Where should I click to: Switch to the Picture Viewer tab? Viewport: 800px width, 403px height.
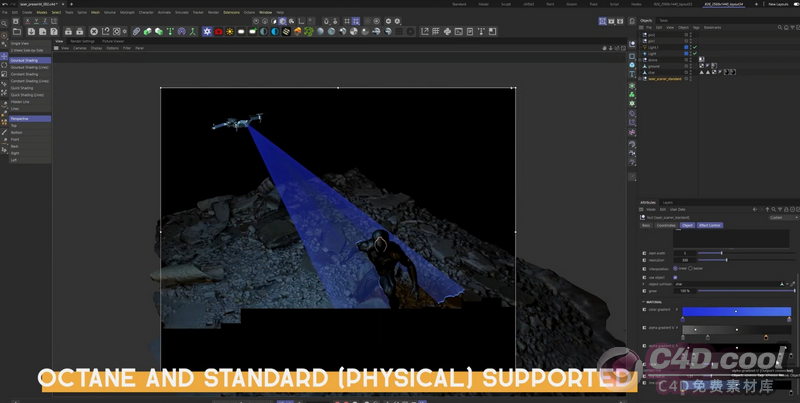coord(113,41)
